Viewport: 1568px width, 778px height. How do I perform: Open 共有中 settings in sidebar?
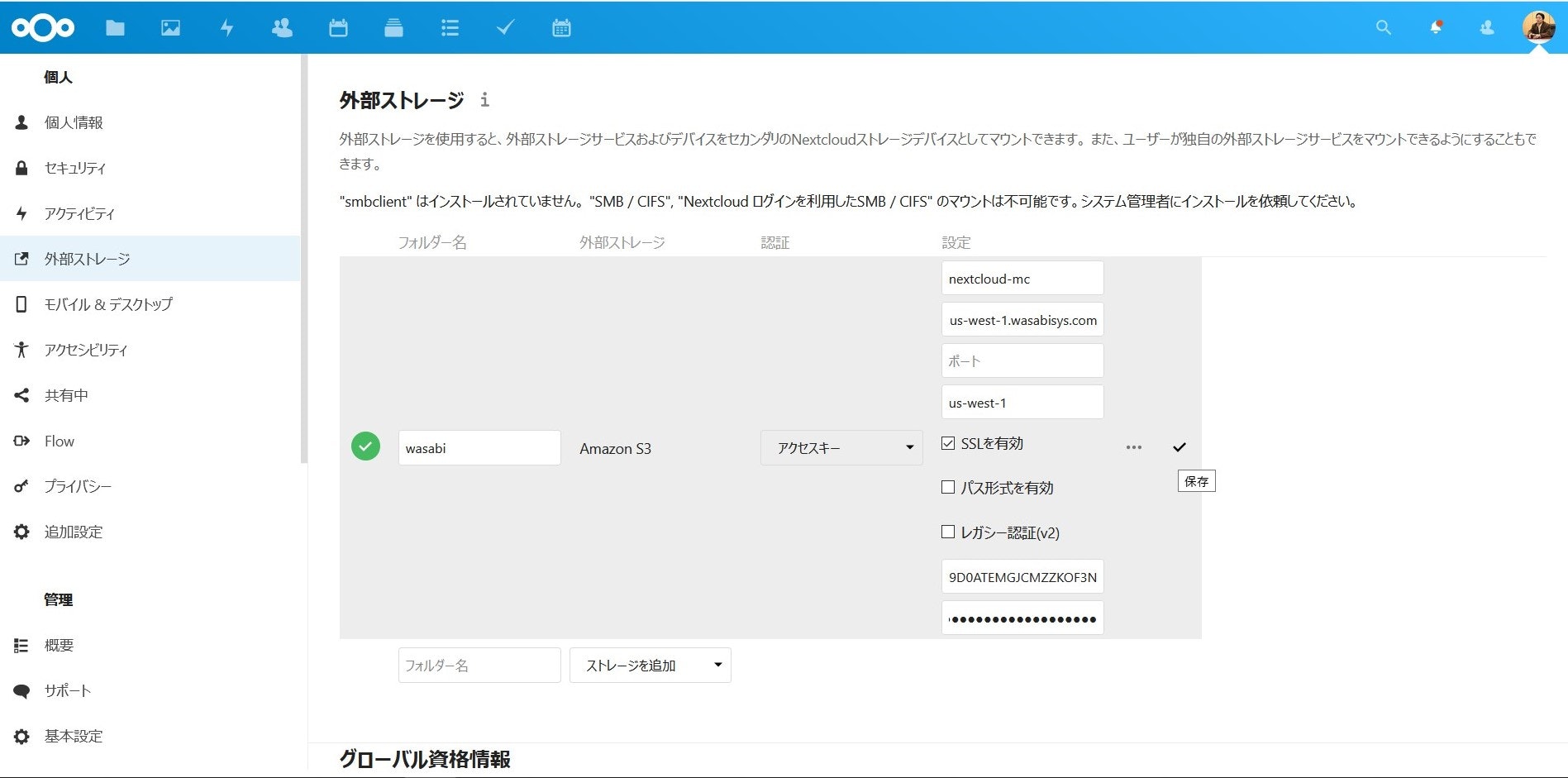pos(150,395)
